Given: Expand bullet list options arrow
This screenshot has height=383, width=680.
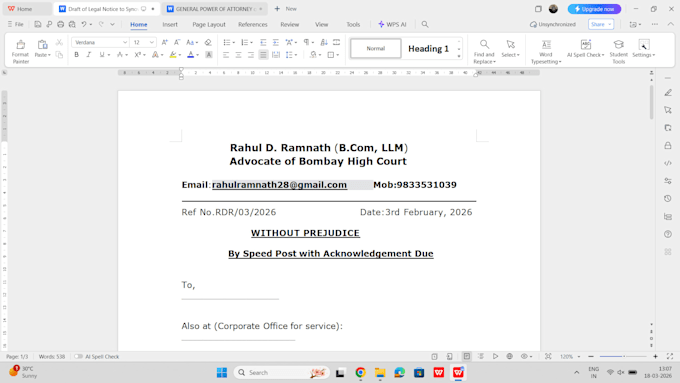Looking at the screenshot, I should tap(234, 43).
